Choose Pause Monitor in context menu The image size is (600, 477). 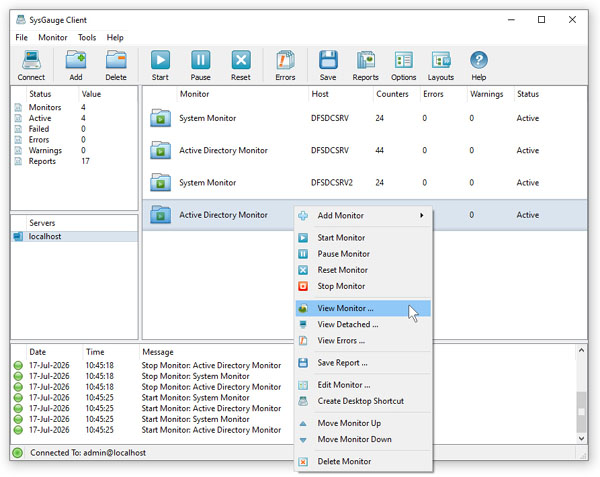point(363,254)
